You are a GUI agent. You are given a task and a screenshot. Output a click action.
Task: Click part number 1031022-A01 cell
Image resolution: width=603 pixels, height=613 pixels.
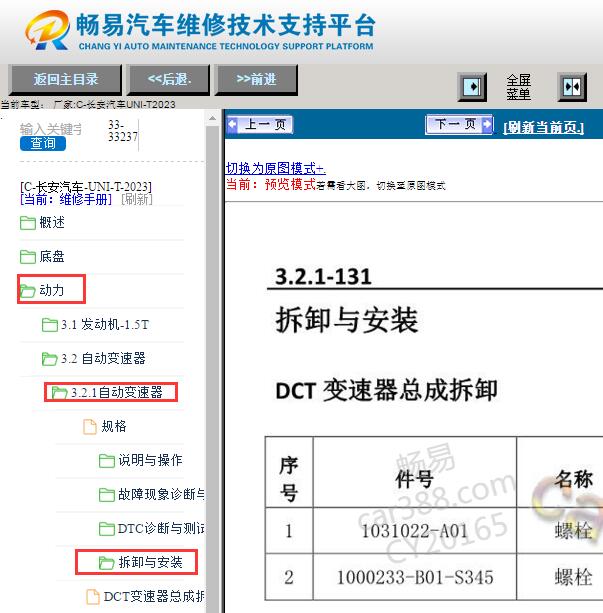pyautogui.click(x=415, y=531)
